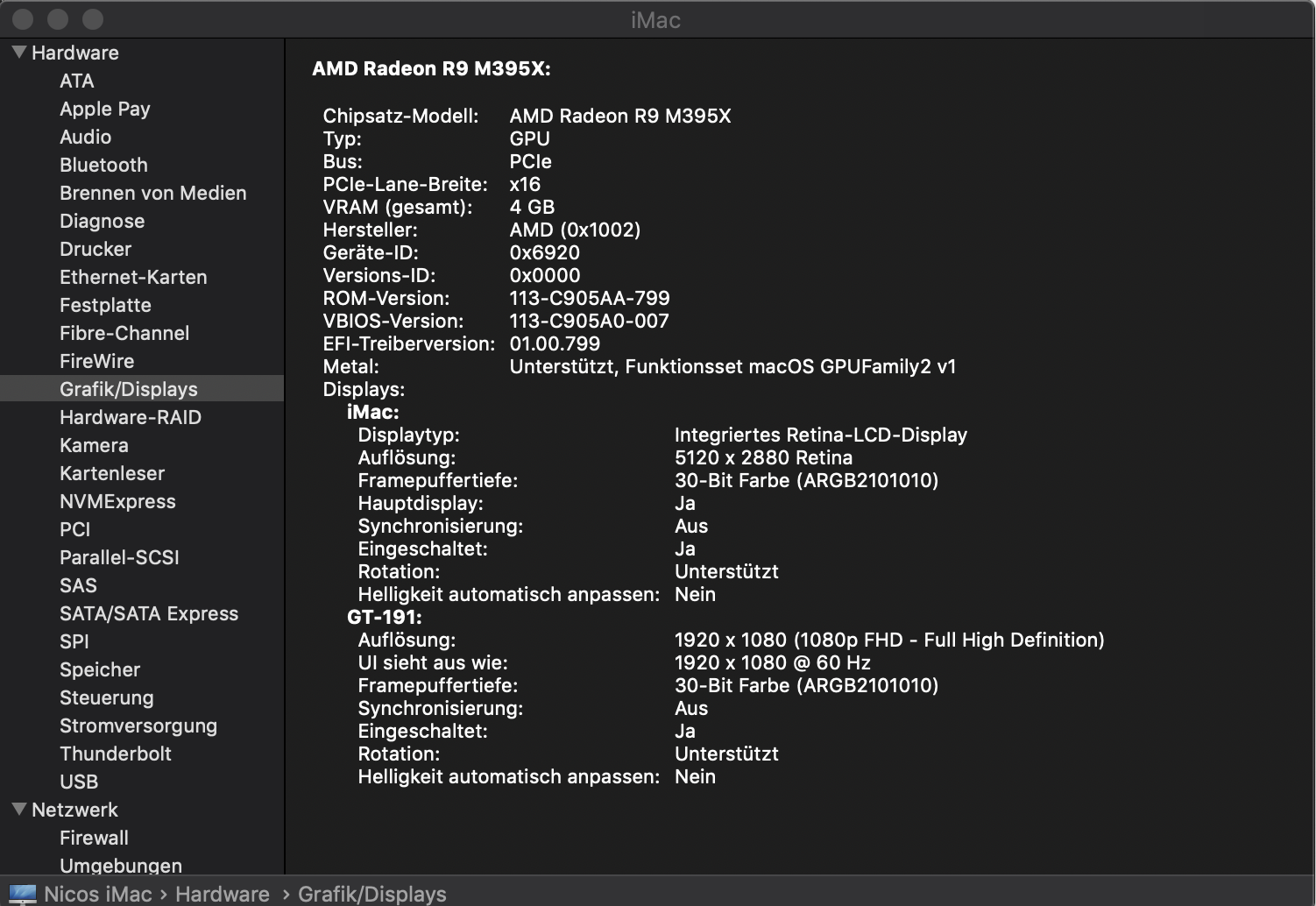Zoom the iMac window
1316x906 pixels.
[x=92, y=19]
